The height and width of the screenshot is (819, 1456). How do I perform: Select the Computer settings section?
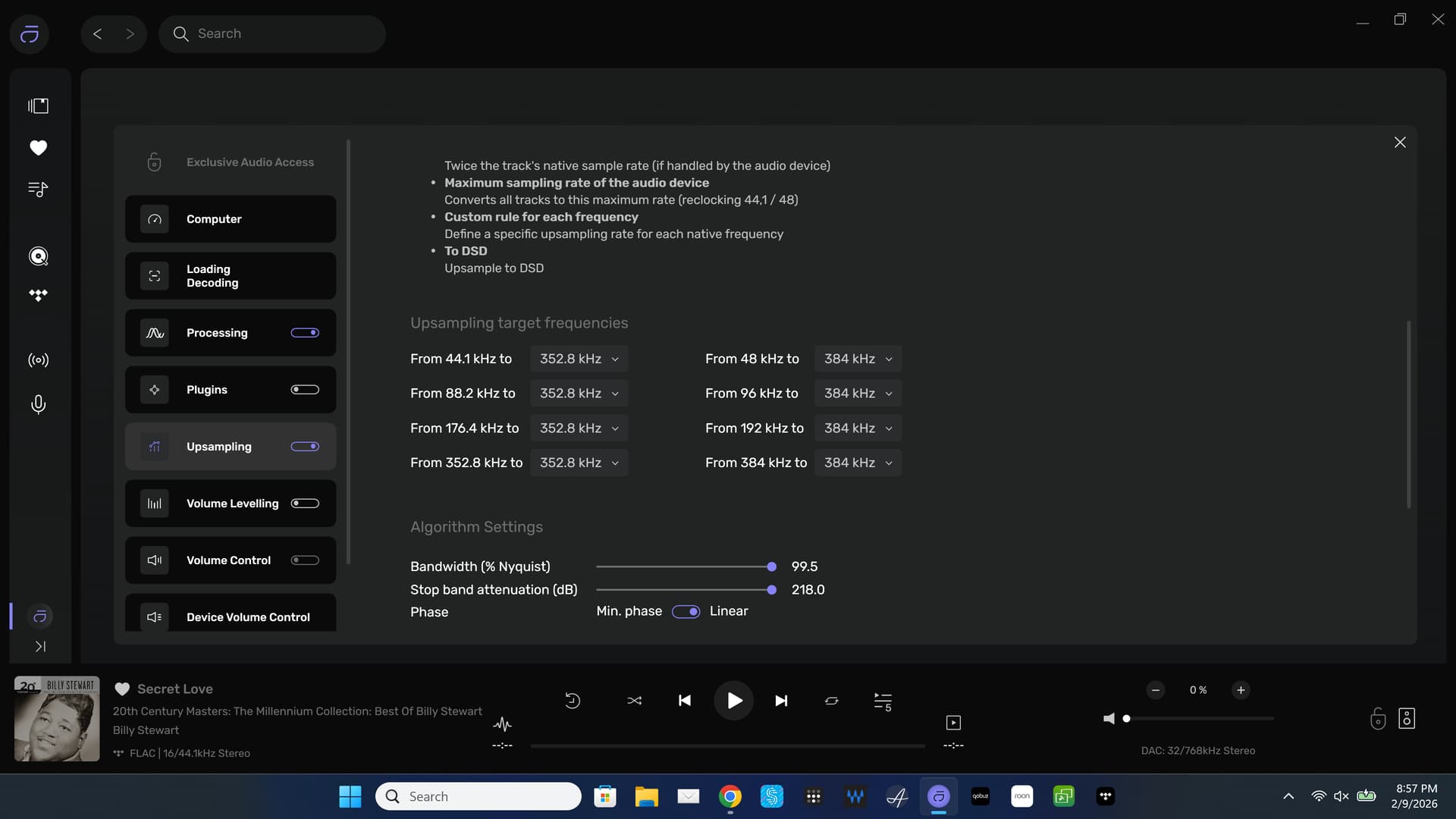(231, 219)
